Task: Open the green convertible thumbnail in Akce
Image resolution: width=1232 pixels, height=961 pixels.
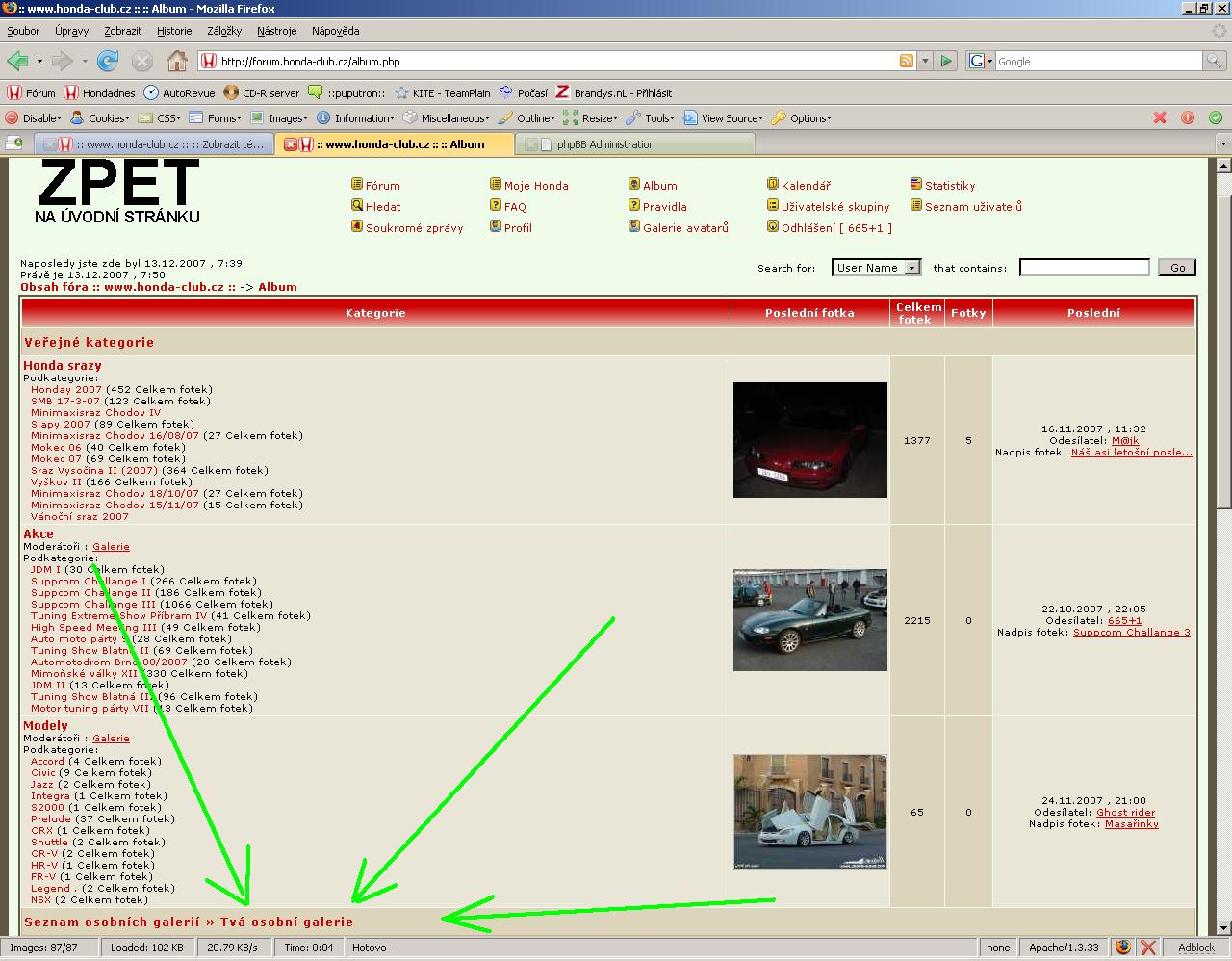Action: pyautogui.click(x=809, y=620)
